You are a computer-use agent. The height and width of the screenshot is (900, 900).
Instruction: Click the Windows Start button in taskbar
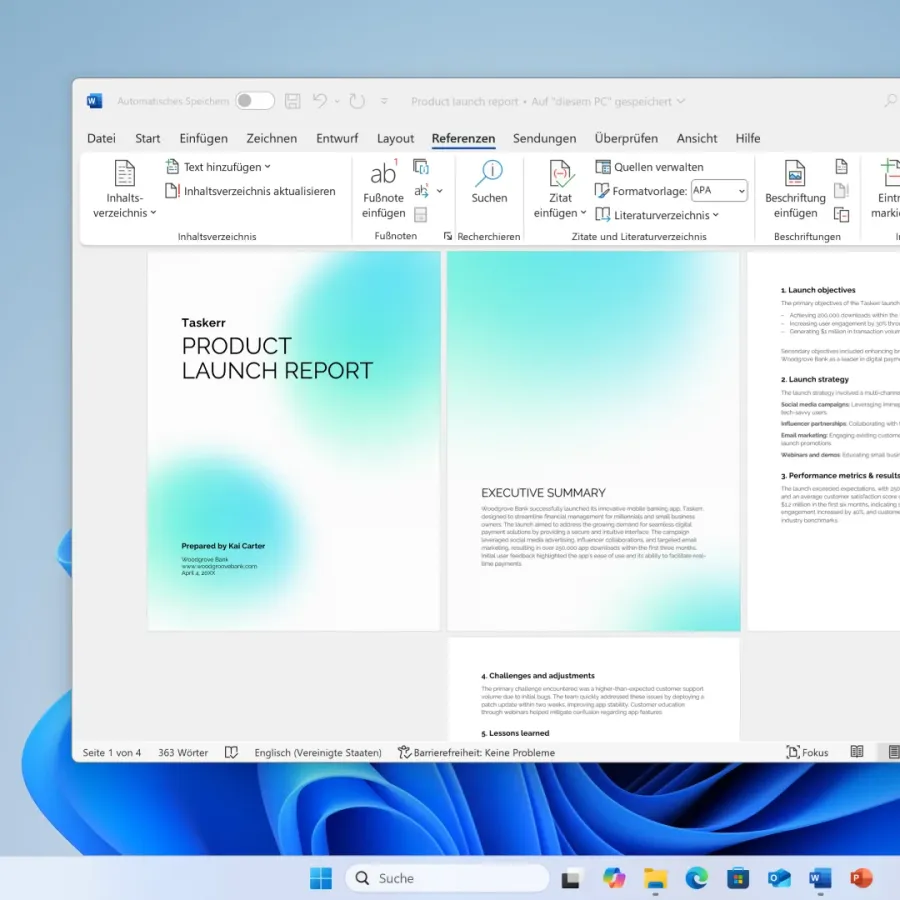click(x=320, y=878)
